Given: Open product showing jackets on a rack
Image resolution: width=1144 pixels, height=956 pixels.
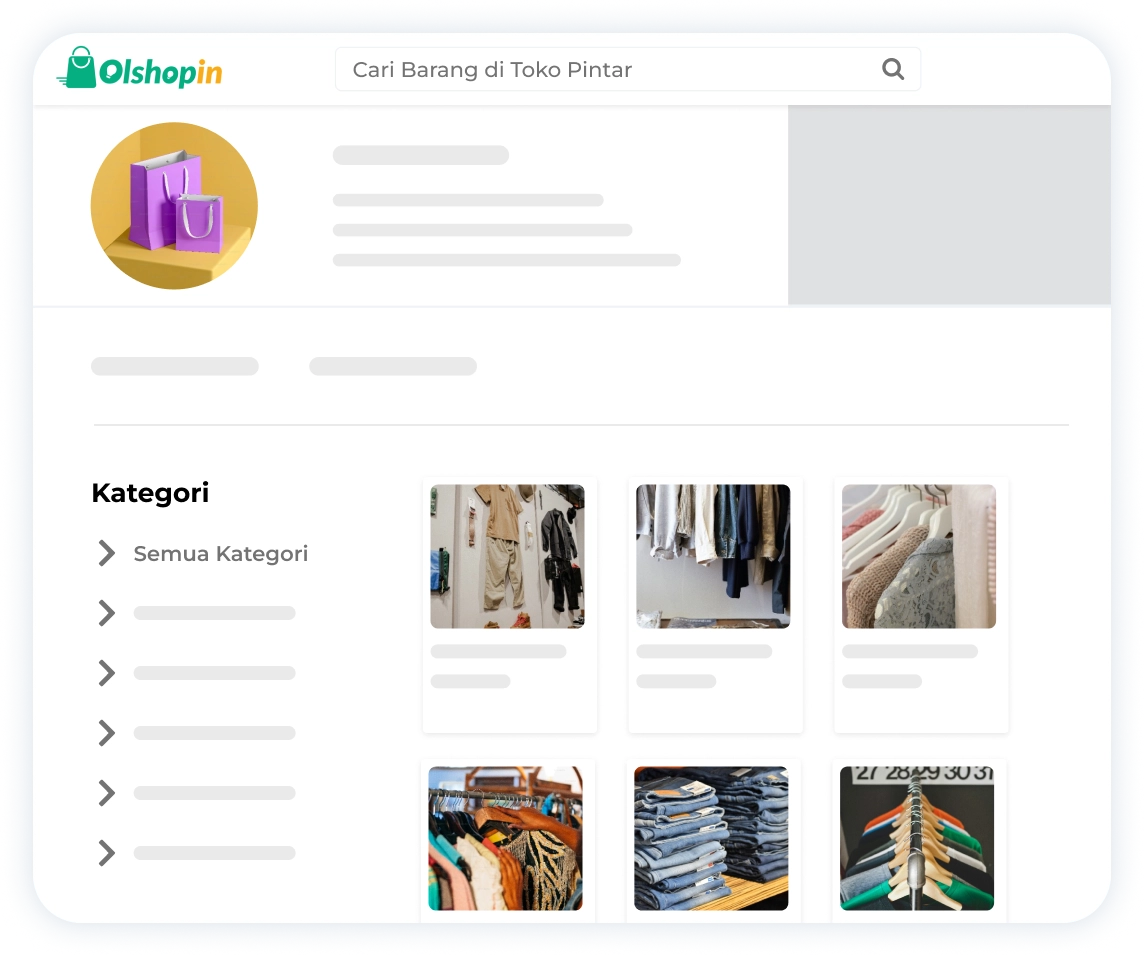Looking at the screenshot, I should 714,556.
